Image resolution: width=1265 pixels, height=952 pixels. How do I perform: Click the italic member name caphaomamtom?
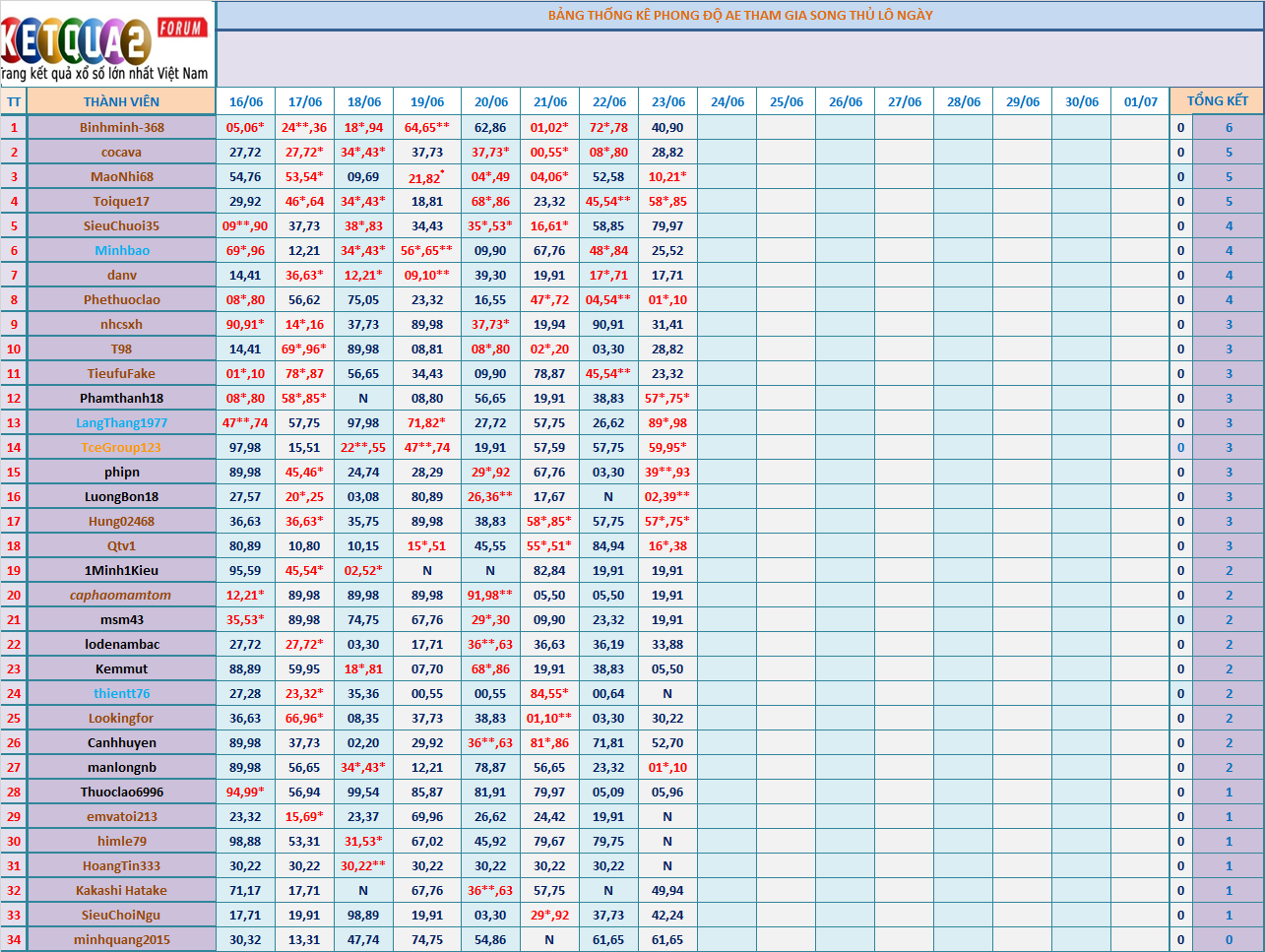point(121,595)
